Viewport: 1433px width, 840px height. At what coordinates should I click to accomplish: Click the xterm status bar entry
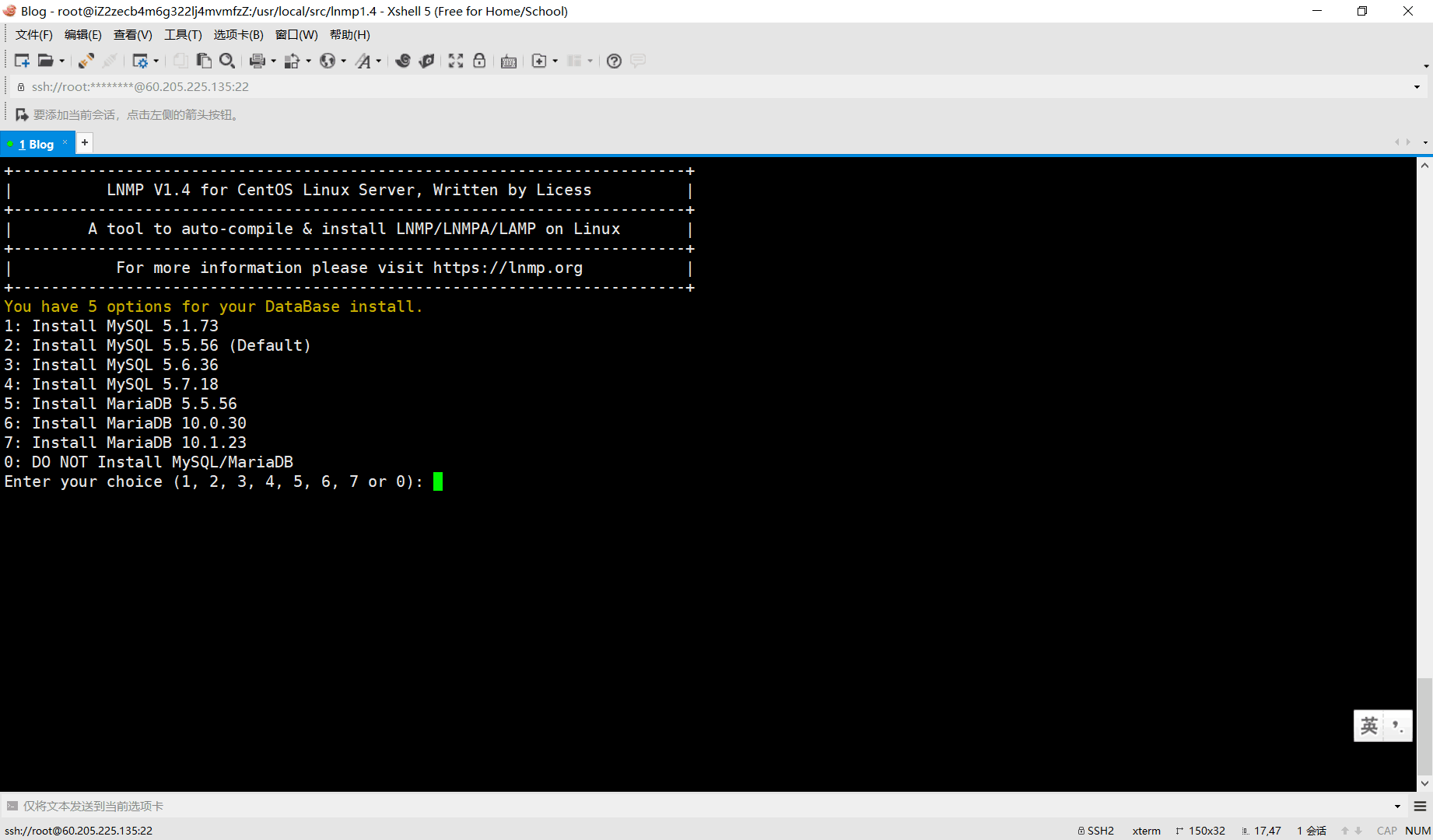tap(1146, 831)
